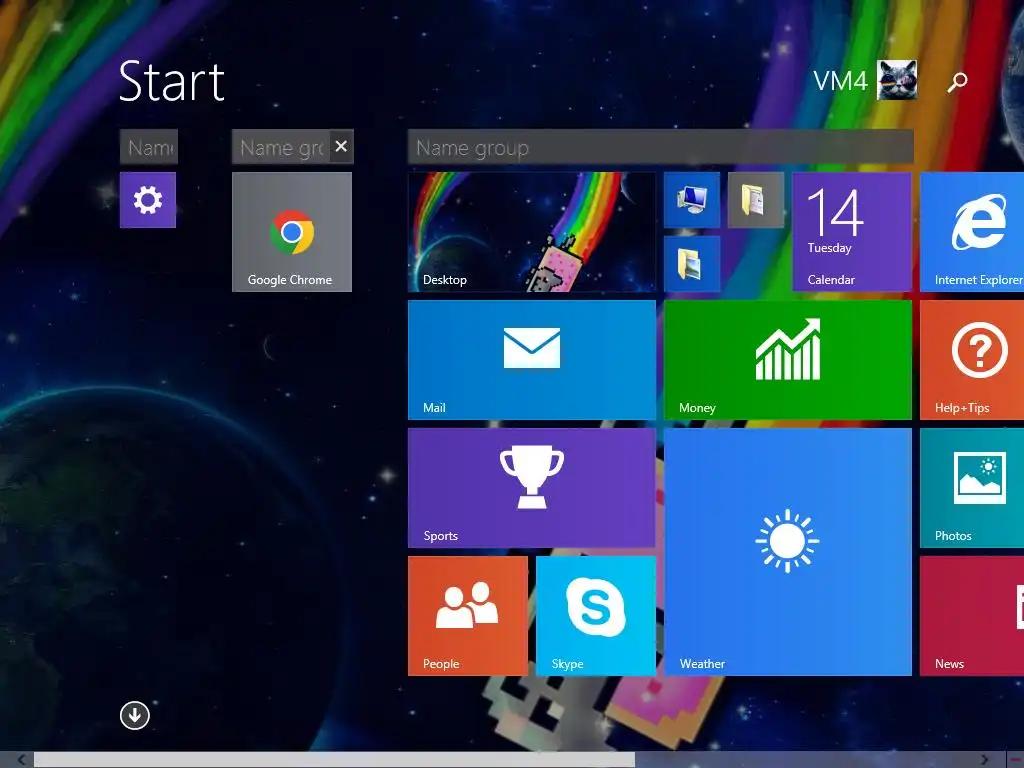
Task: Open the People tile
Action: pos(468,616)
